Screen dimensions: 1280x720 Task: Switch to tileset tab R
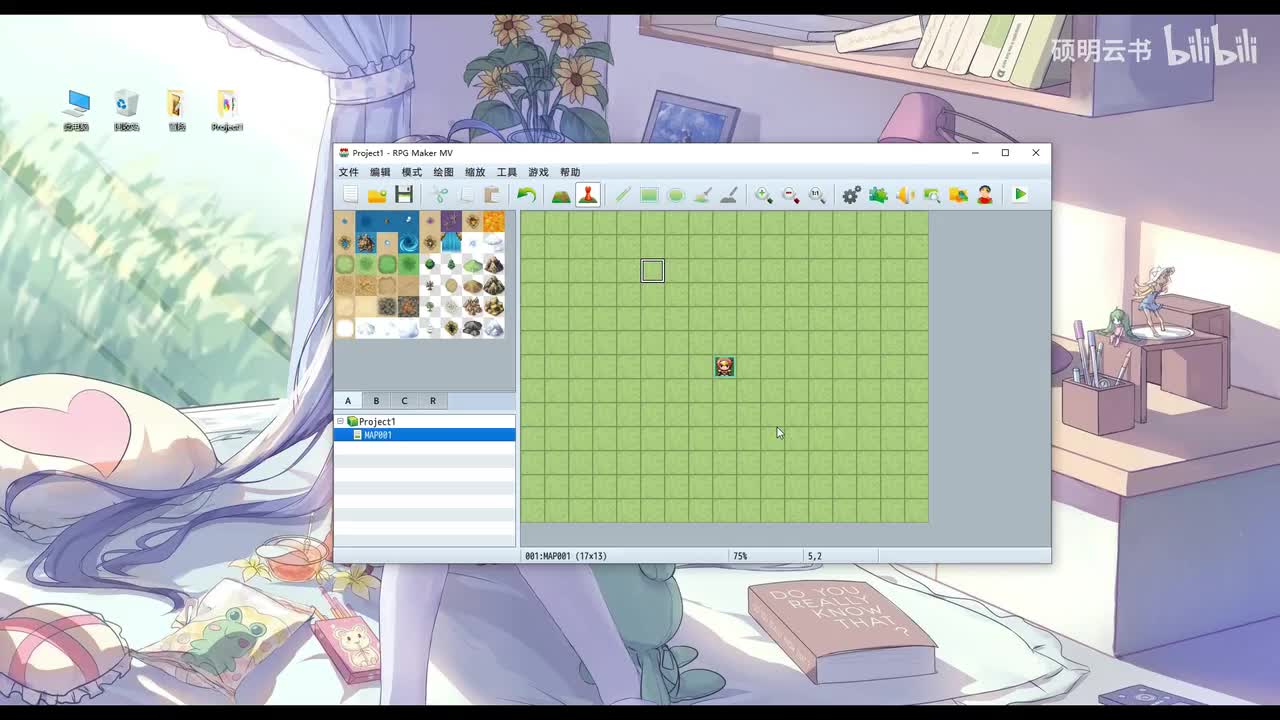pos(433,401)
